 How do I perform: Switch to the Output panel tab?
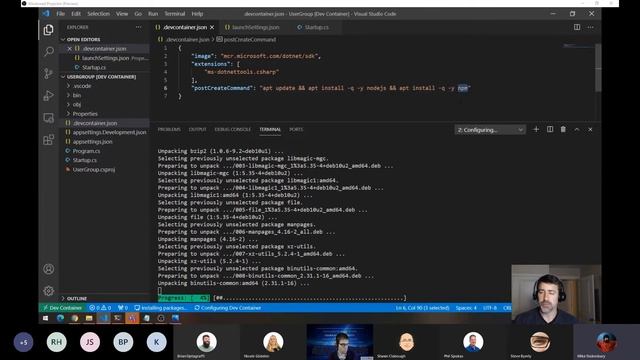[197, 129]
